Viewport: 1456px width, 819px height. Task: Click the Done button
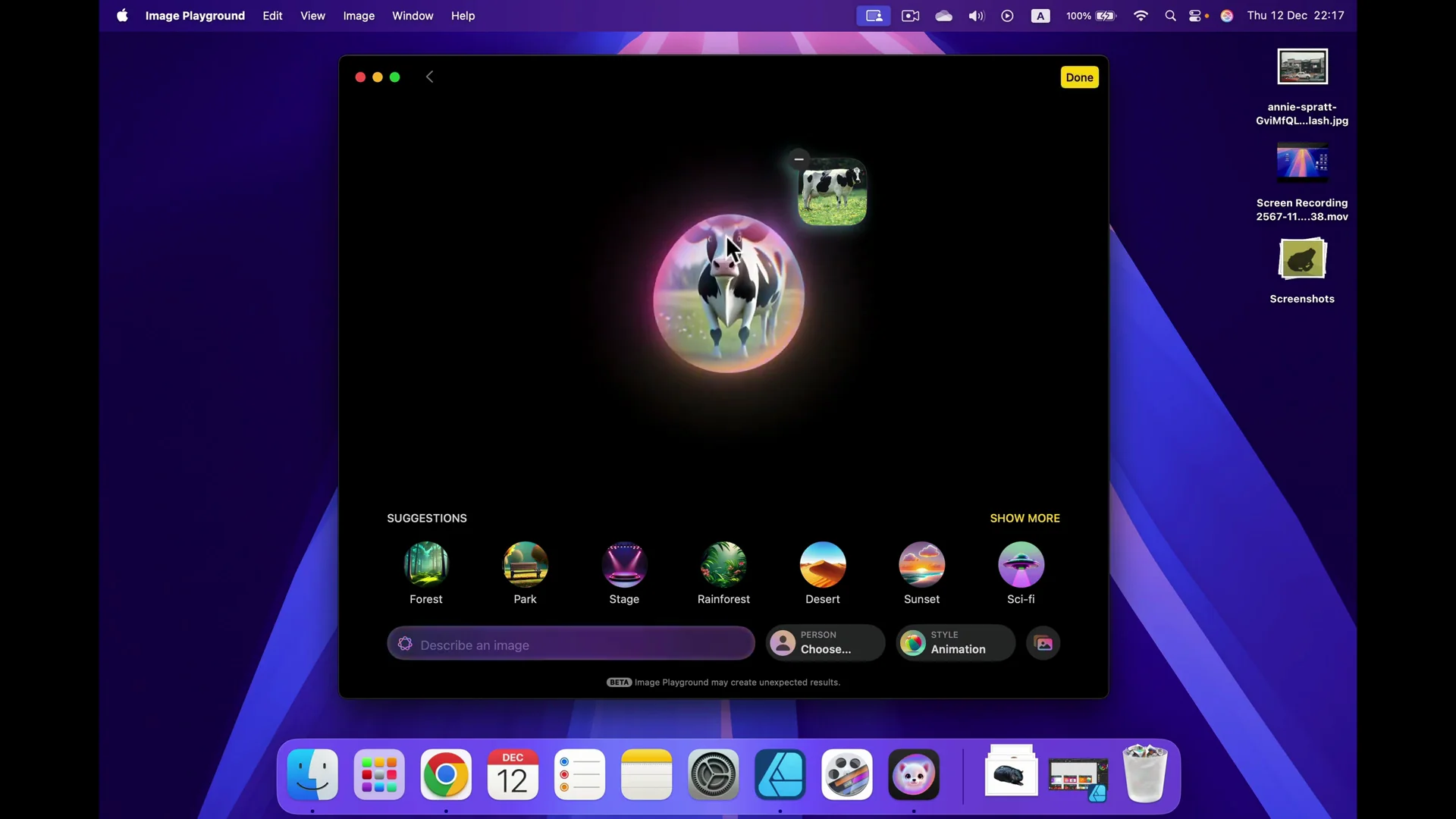coord(1078,77)
